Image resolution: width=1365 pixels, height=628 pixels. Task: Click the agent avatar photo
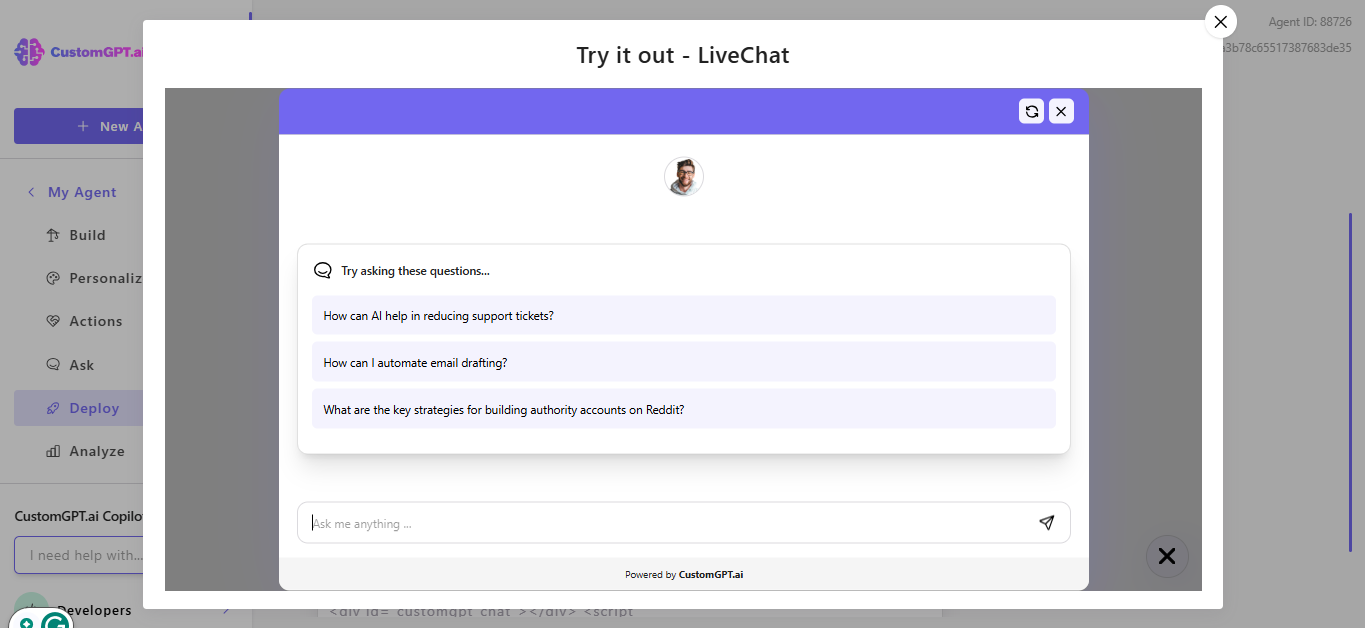pos(684,176)
